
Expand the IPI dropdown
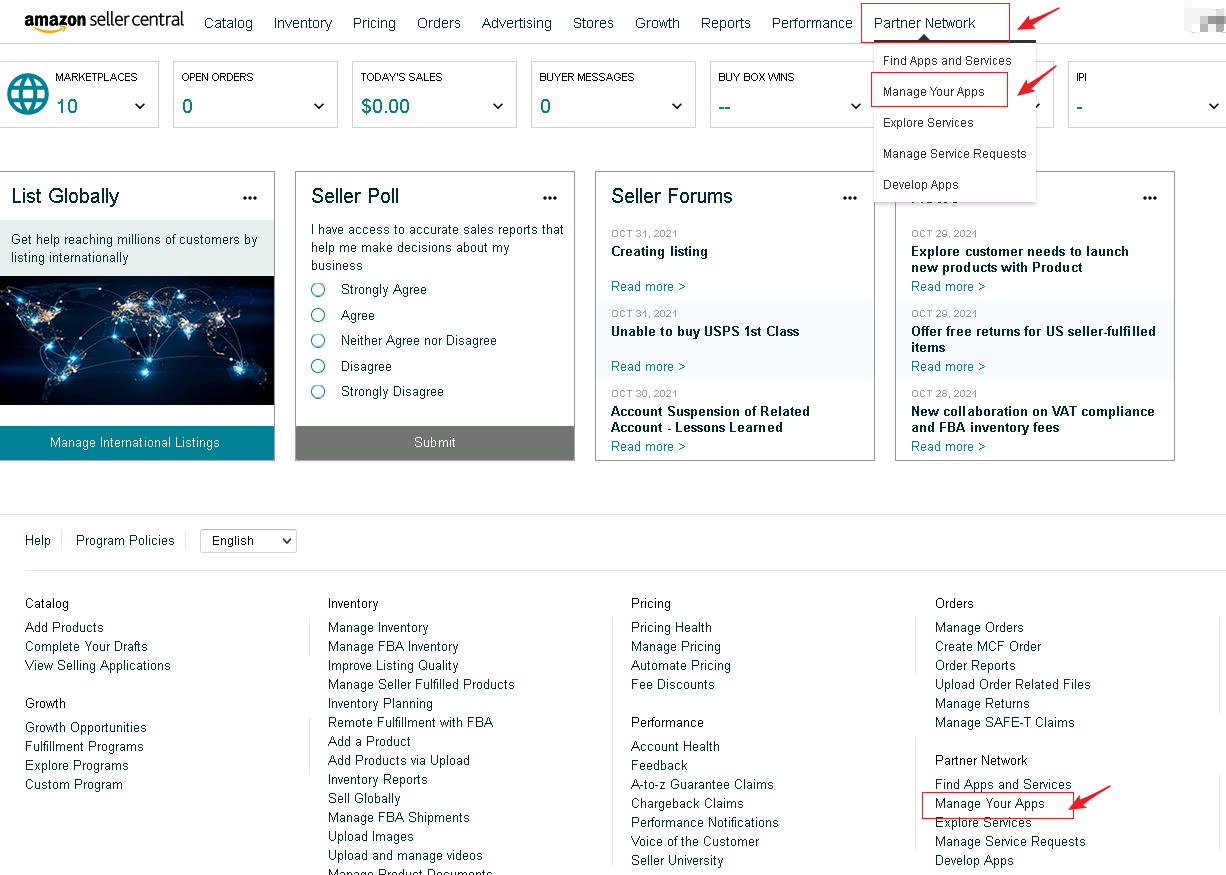(x=1214, y=107)
